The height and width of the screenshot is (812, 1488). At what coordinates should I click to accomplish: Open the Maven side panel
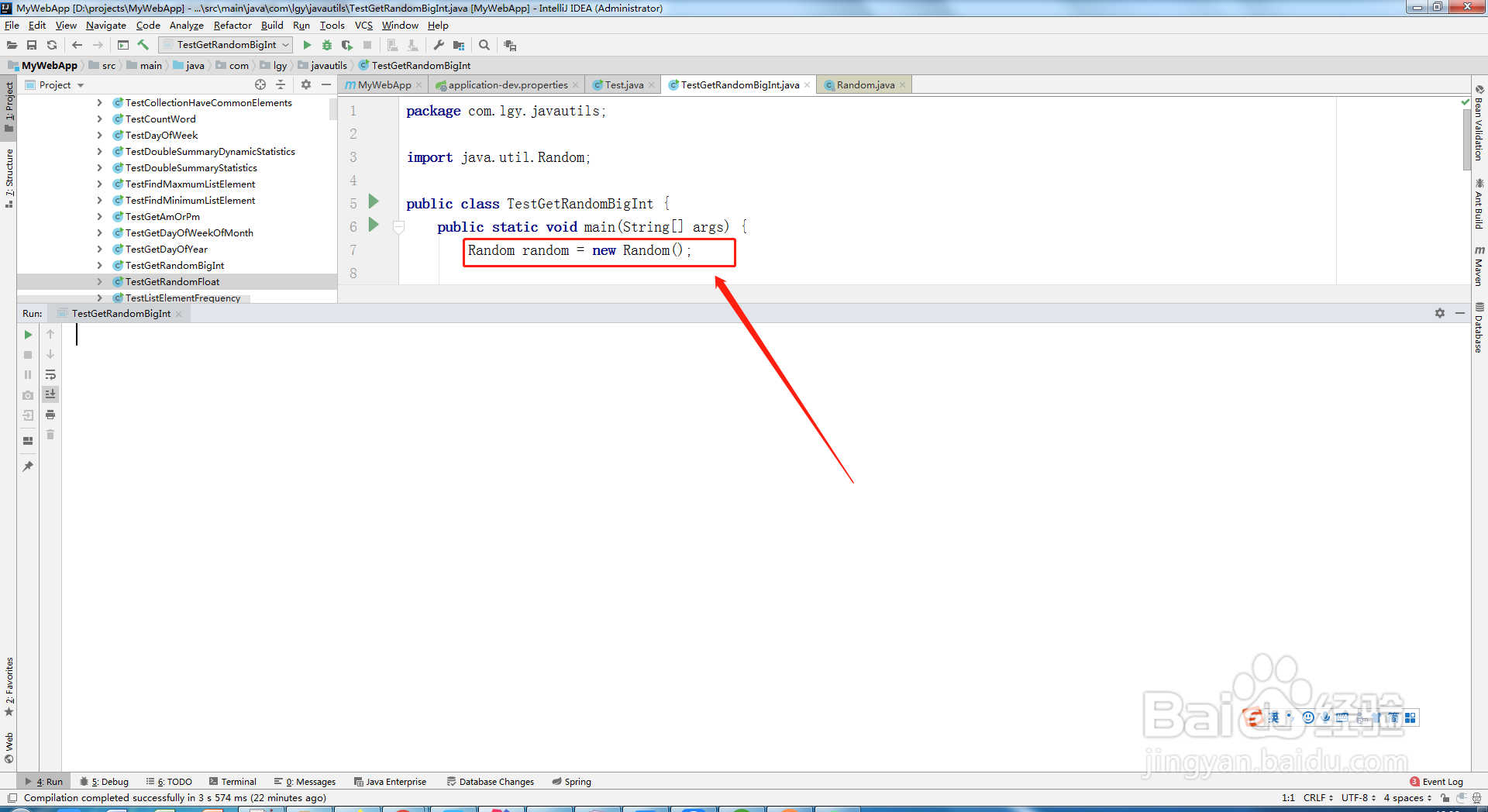1479,265
